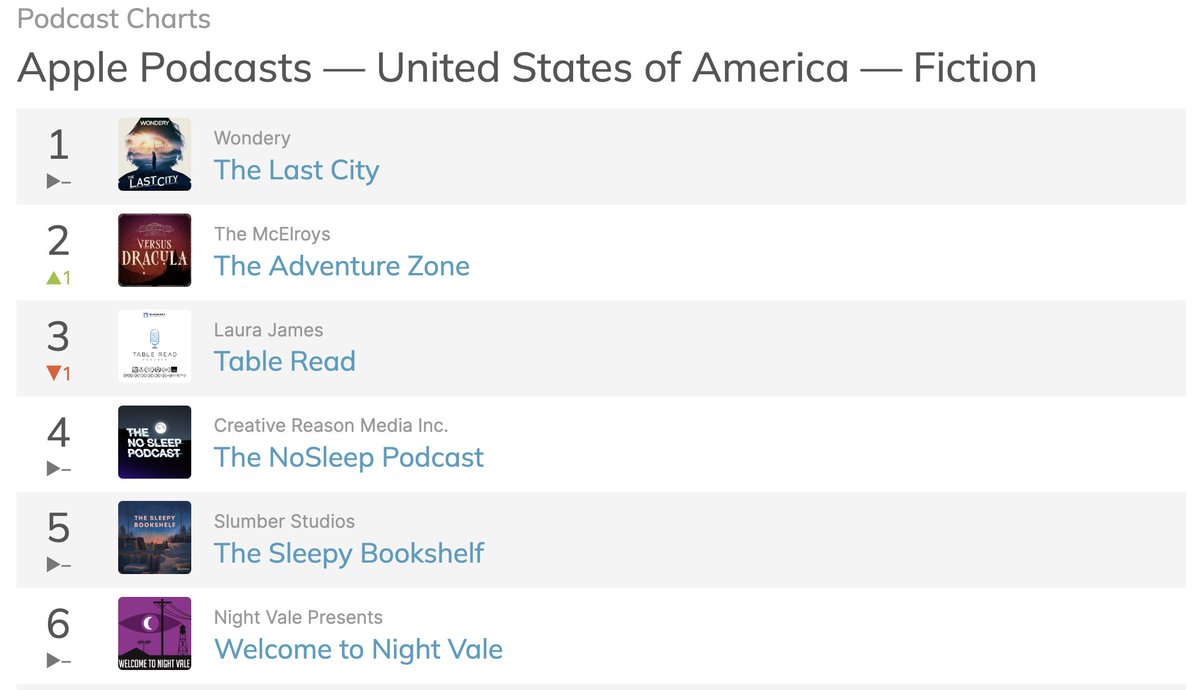Image resolution: width=1200 pixels, height=690 pixels.
Task: Select The NoSleep Podcast cover image
Action: tap(154, 442)
